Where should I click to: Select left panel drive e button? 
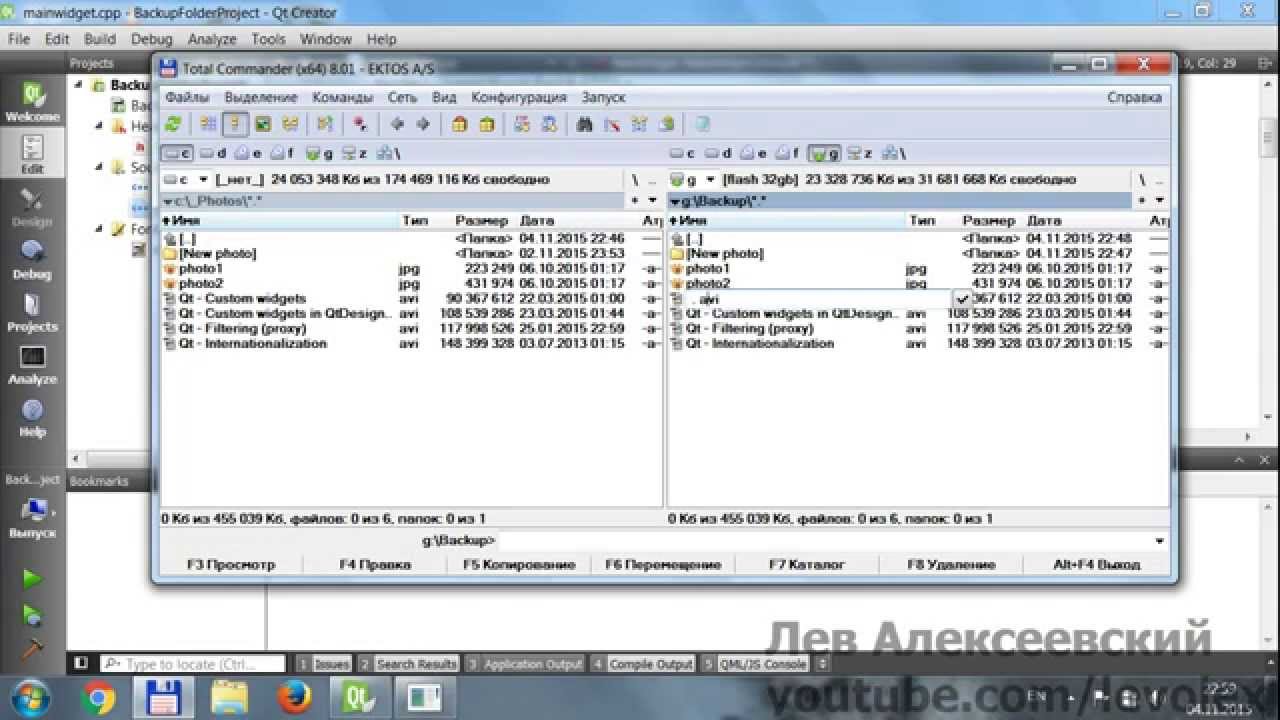point(249,153)
